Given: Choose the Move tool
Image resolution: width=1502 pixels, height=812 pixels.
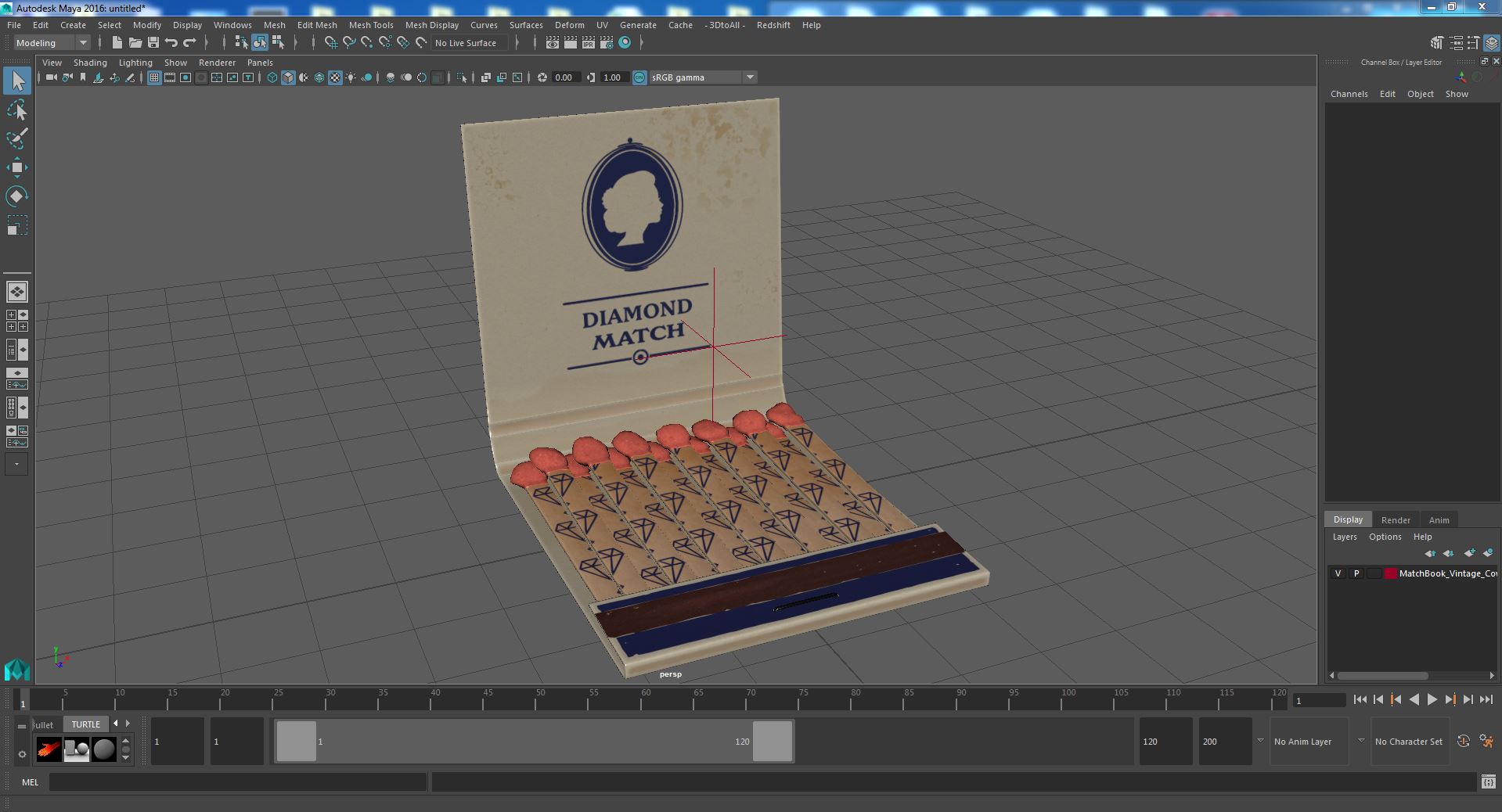Looking at the screenshot, I should pyautogui.click(x=17, y=167).
